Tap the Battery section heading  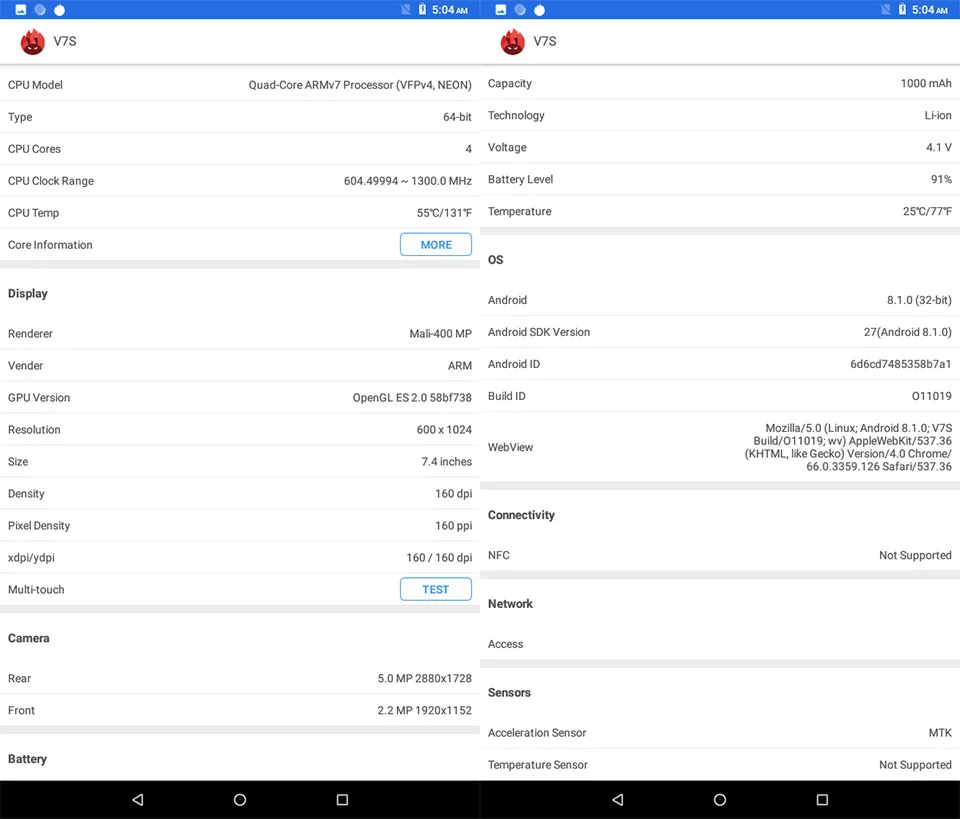(27, 759)
